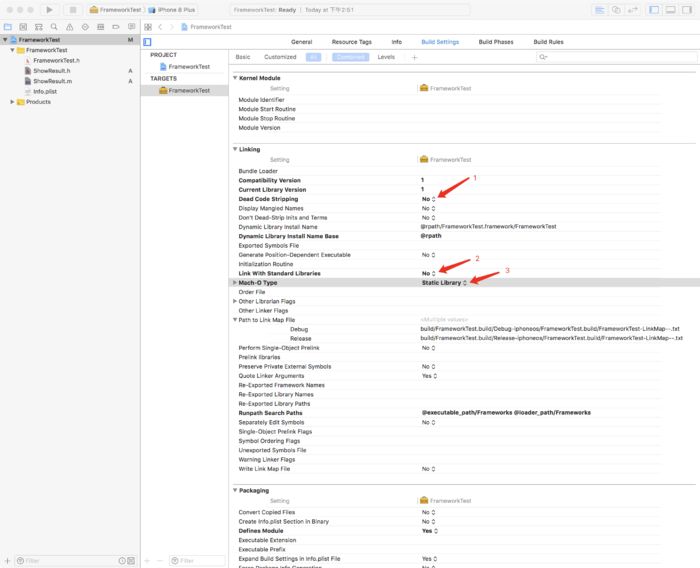Switch to Combined settings view

pyautogui.click(x=350, y=57)
